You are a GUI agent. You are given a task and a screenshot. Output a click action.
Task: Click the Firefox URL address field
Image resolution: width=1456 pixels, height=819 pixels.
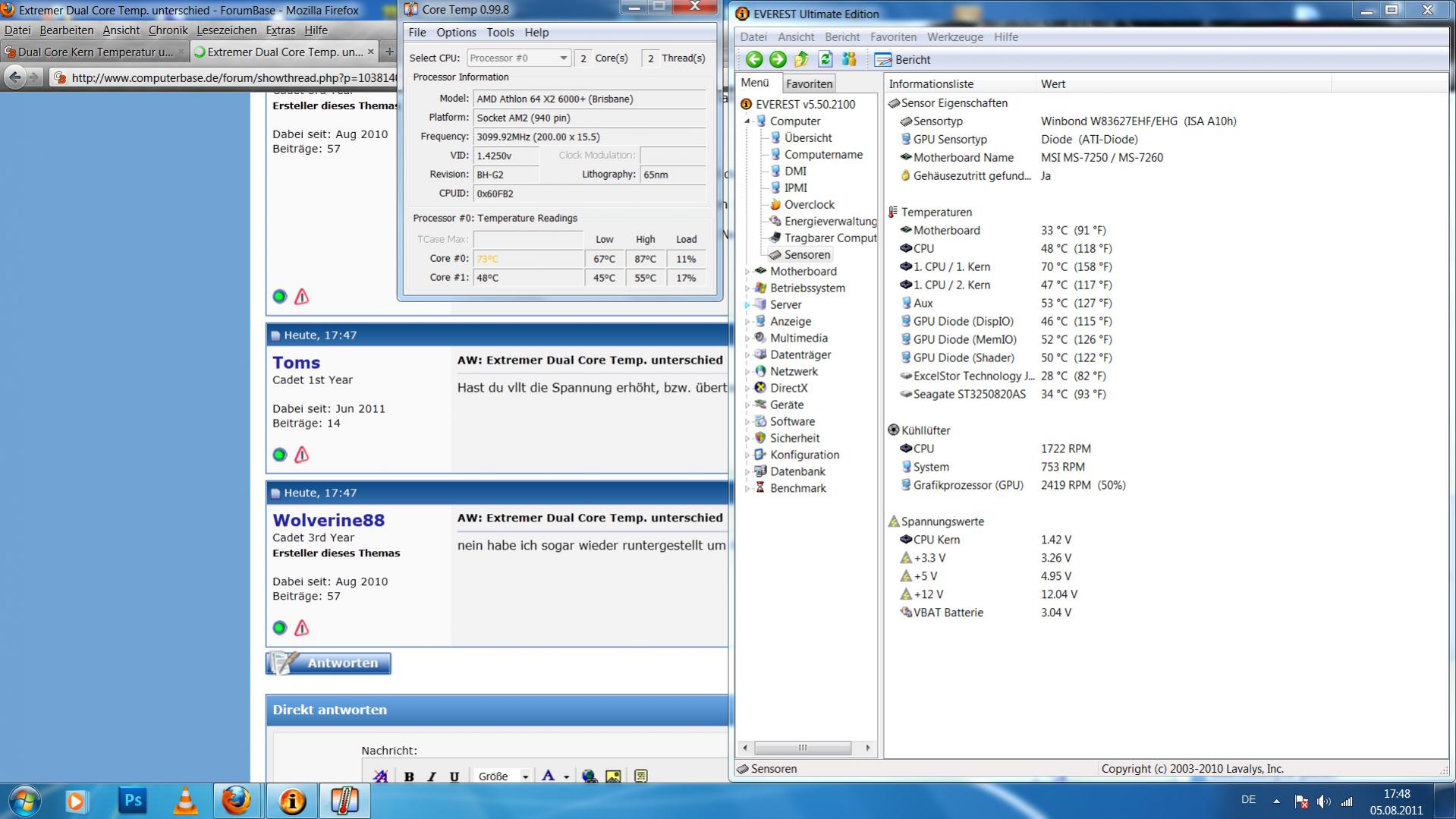click(x=226, y=77)
